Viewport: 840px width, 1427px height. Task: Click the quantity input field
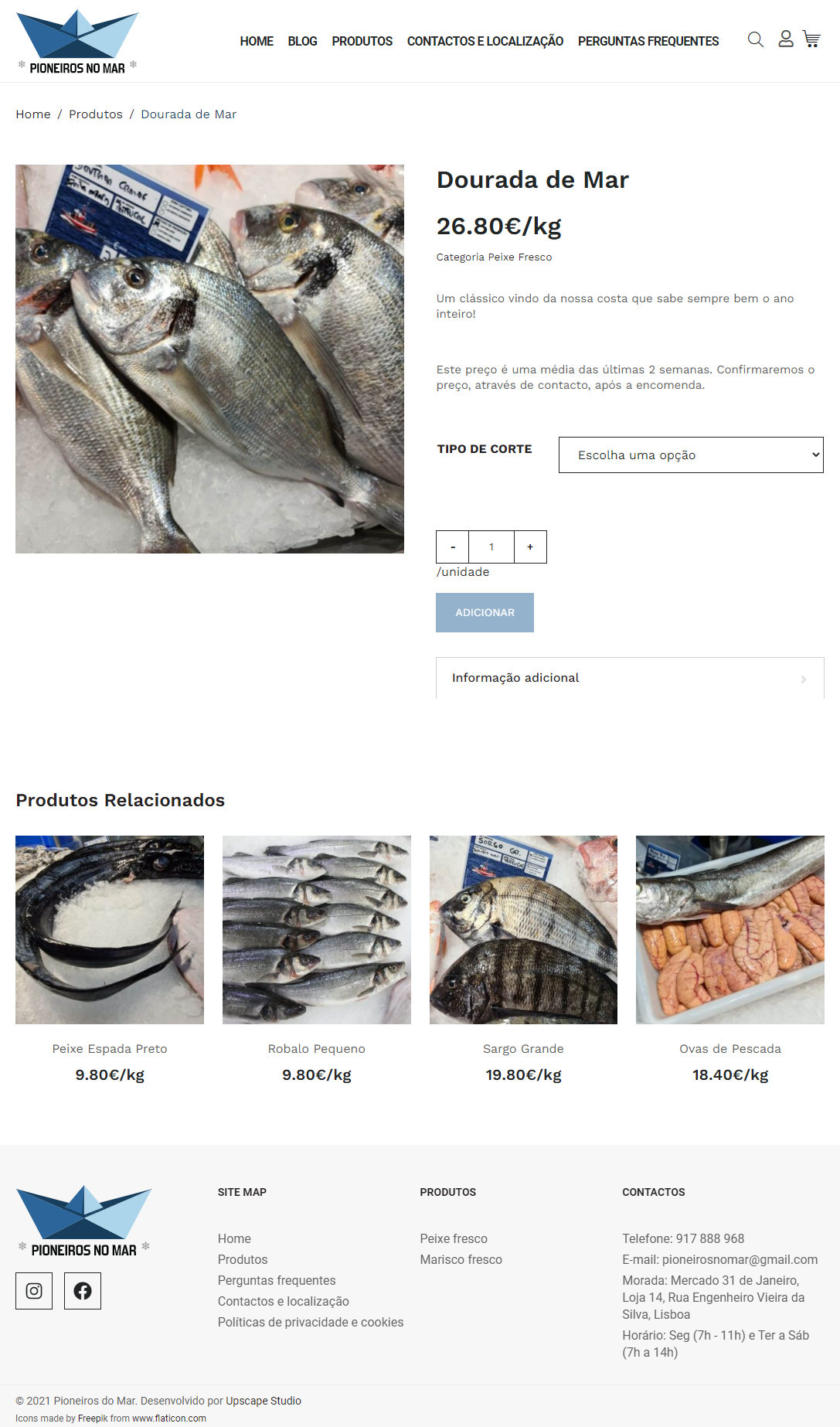point(491,547)
